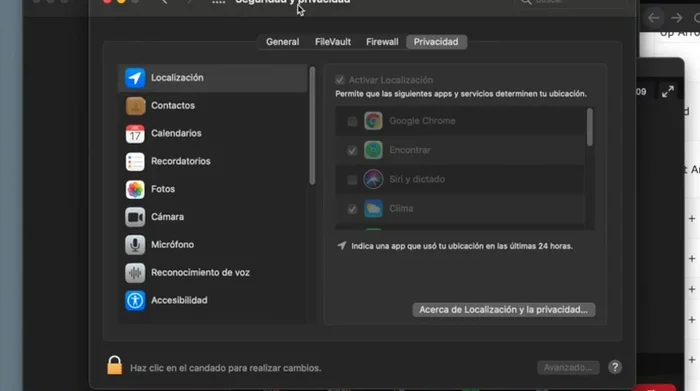The height and width of the screenshot is (391, 700).
Task: Click the Encontrar app name
Action: [x=410, y=150]
